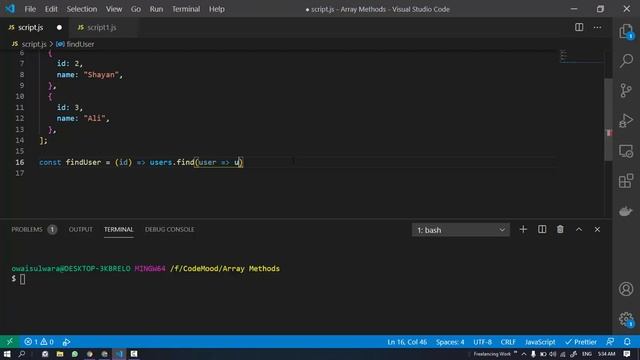Close the terminal panel
The image size is (640, 360).
(x=597, y=229)
